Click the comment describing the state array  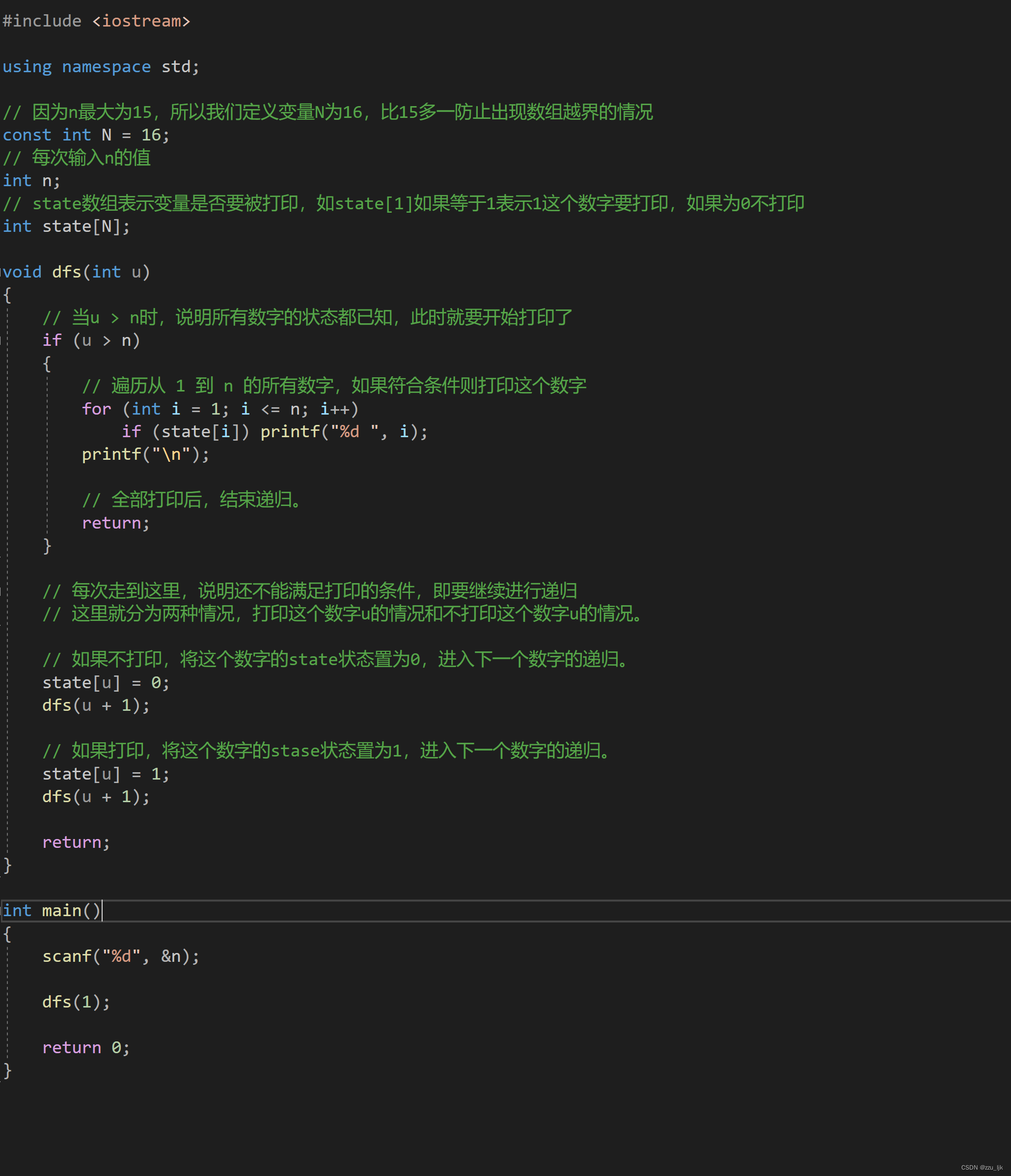(404, 203)
